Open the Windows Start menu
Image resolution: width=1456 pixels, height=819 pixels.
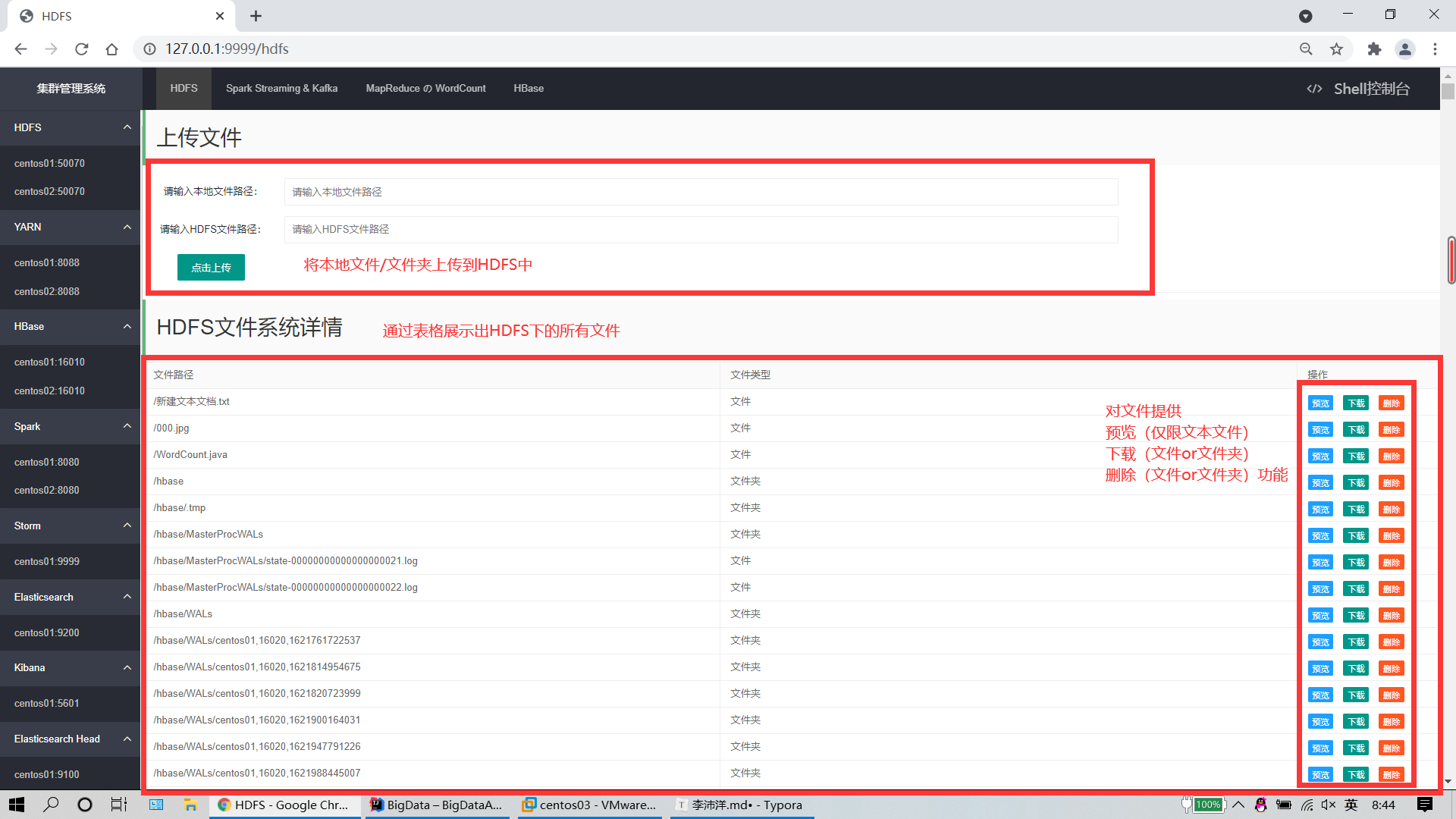(x=17, y=805)
